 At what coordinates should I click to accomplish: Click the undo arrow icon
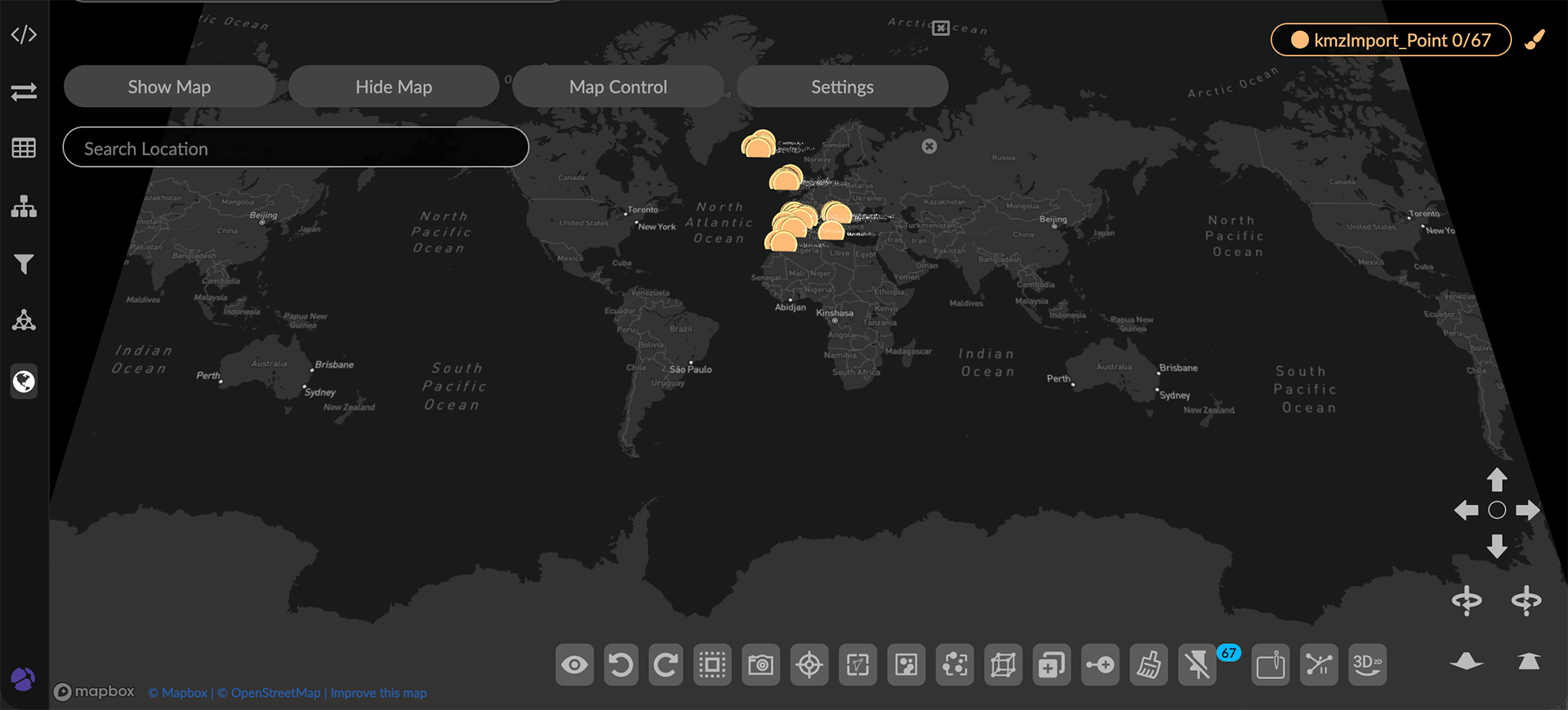(x=621, y=665)
